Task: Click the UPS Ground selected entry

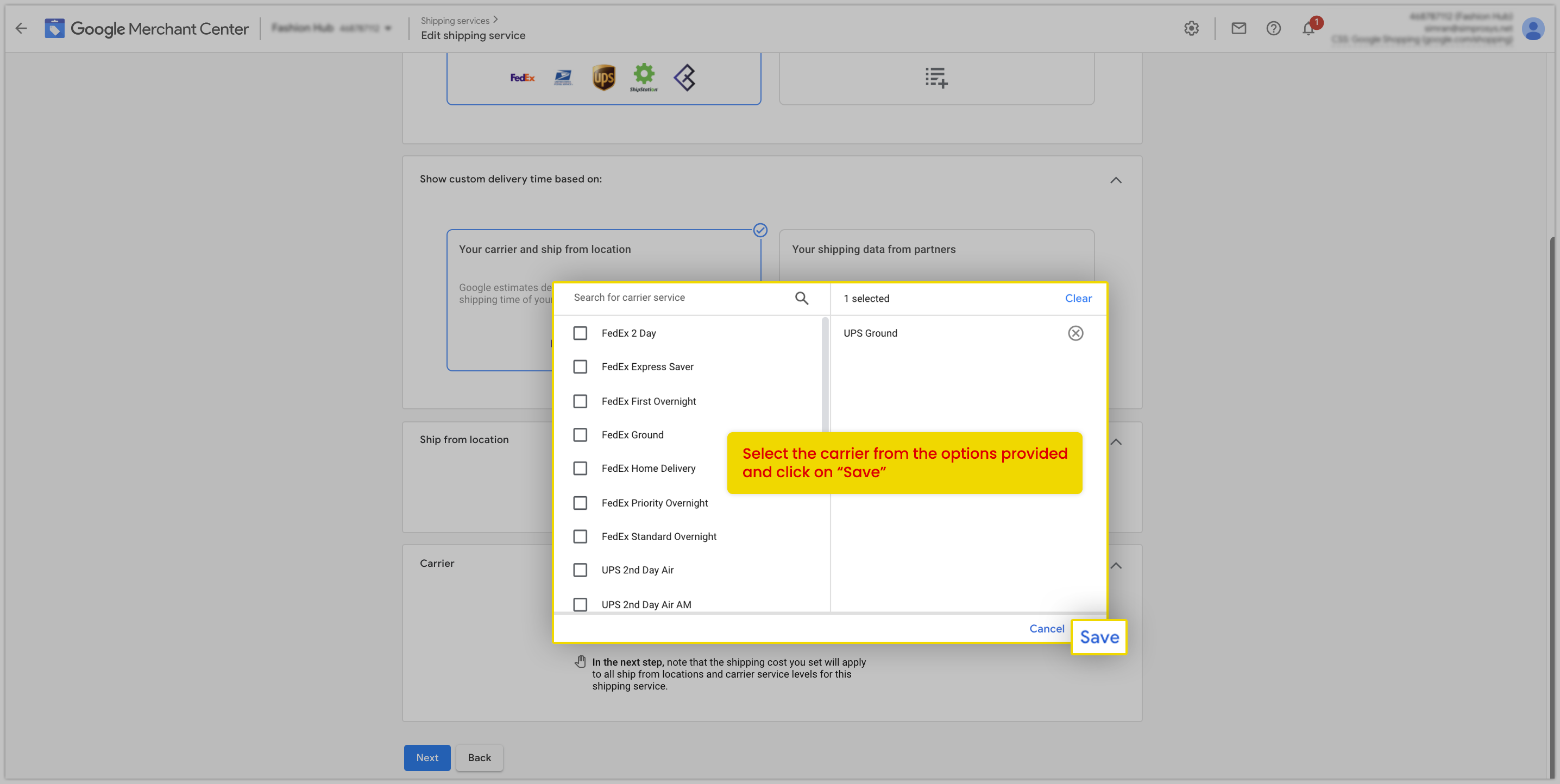Action: [x=870, y=333]
